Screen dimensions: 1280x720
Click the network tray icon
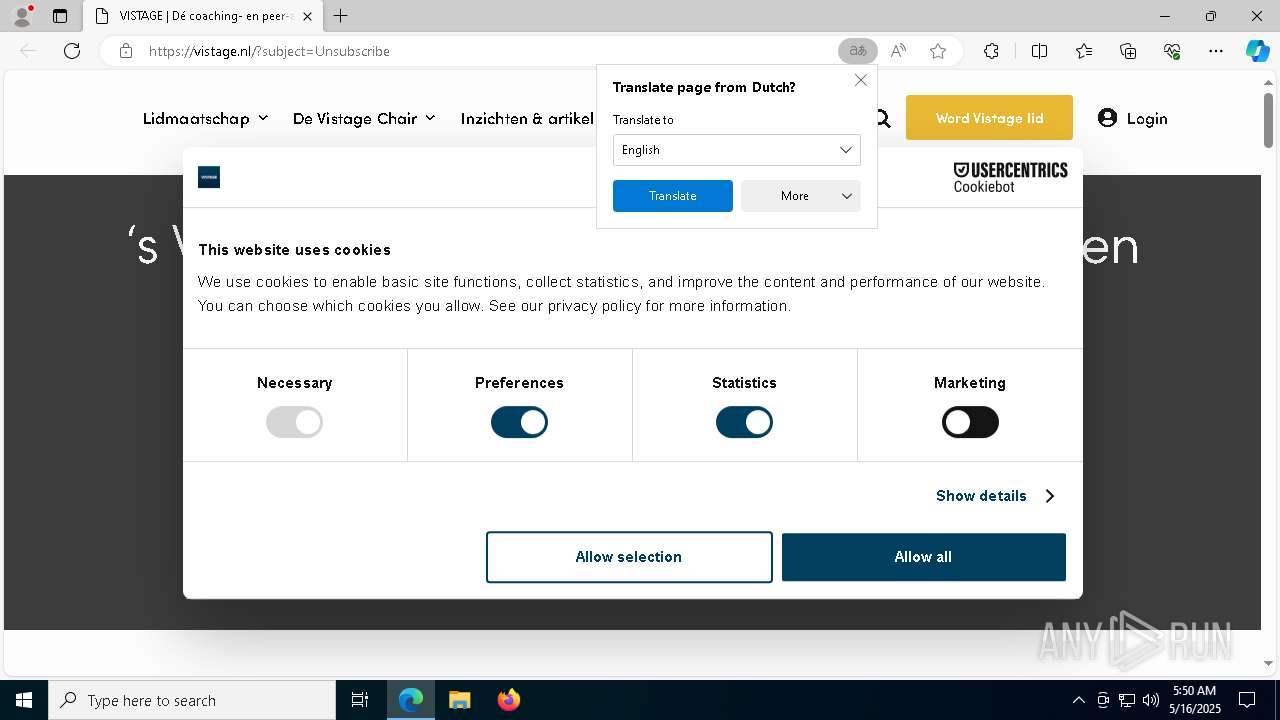coord(1127,700)
